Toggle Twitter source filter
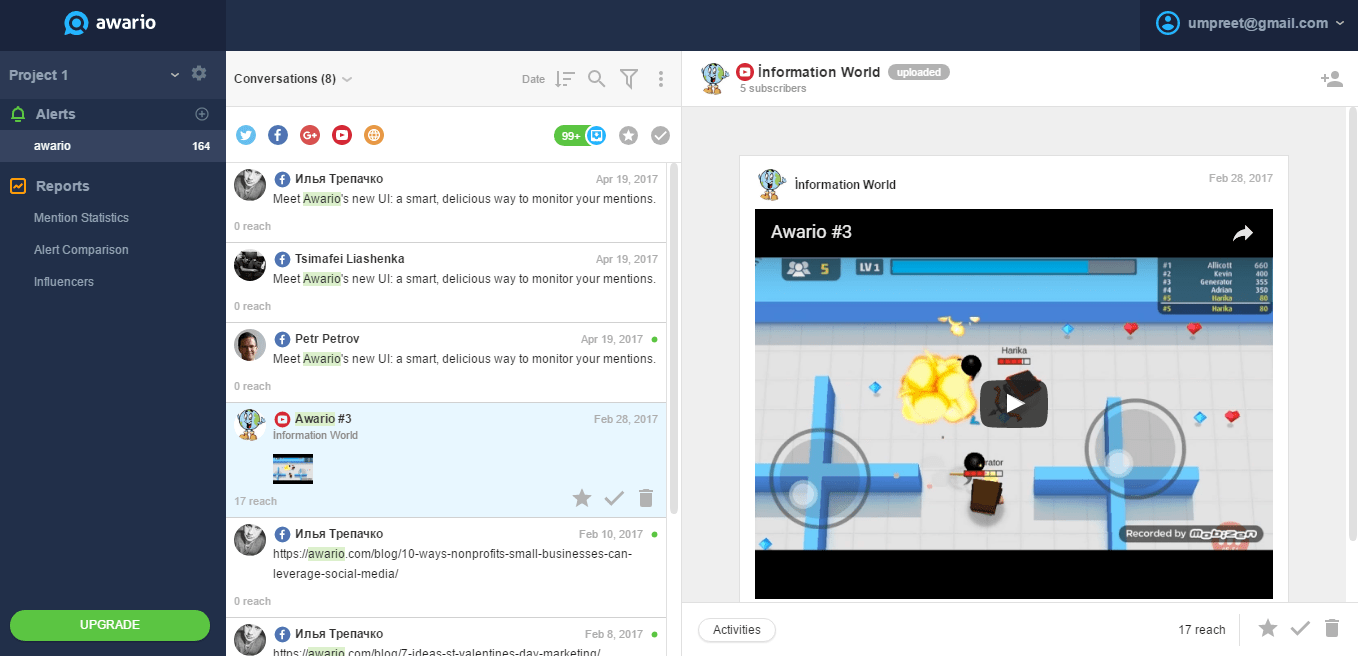1358x656 pixels. [x=246, y=135]
